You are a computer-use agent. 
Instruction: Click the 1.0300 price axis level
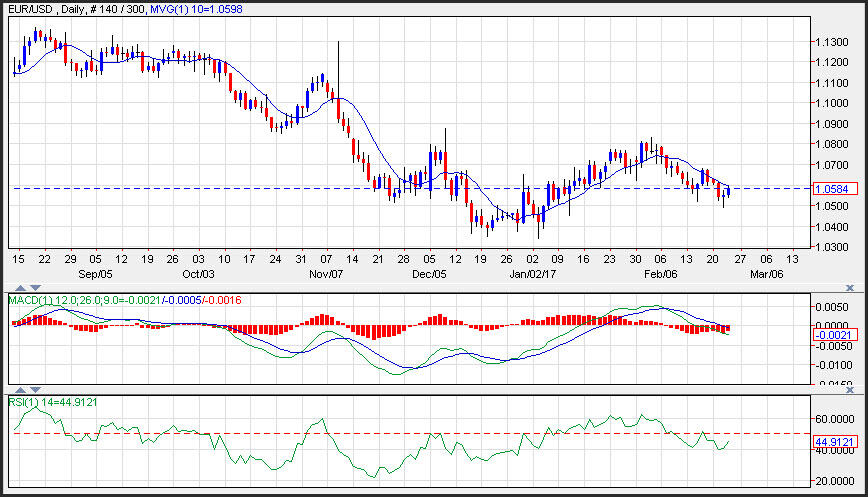coord(830,246)
